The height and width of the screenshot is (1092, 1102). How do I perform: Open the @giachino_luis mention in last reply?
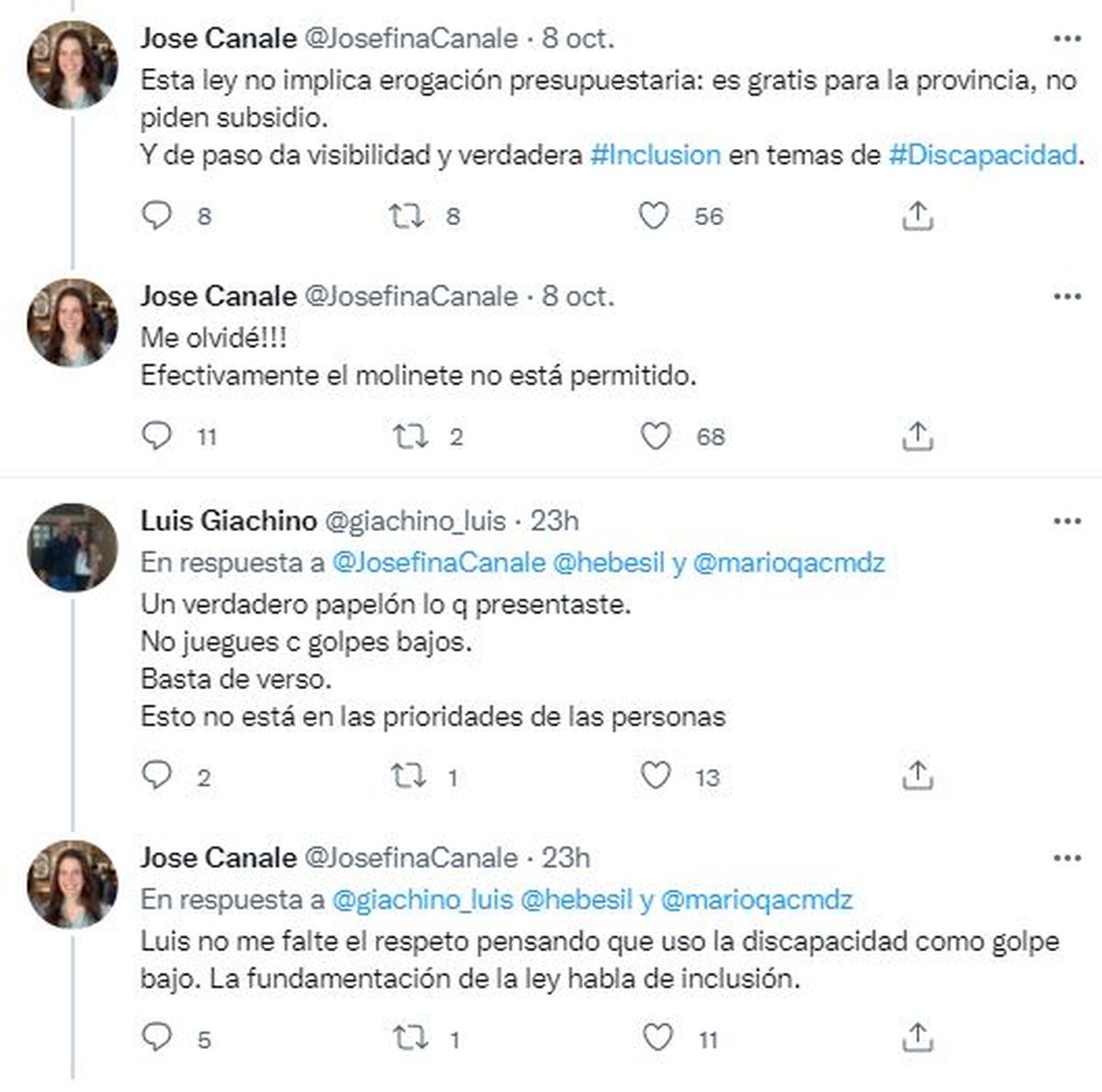(x=422, y=900)
